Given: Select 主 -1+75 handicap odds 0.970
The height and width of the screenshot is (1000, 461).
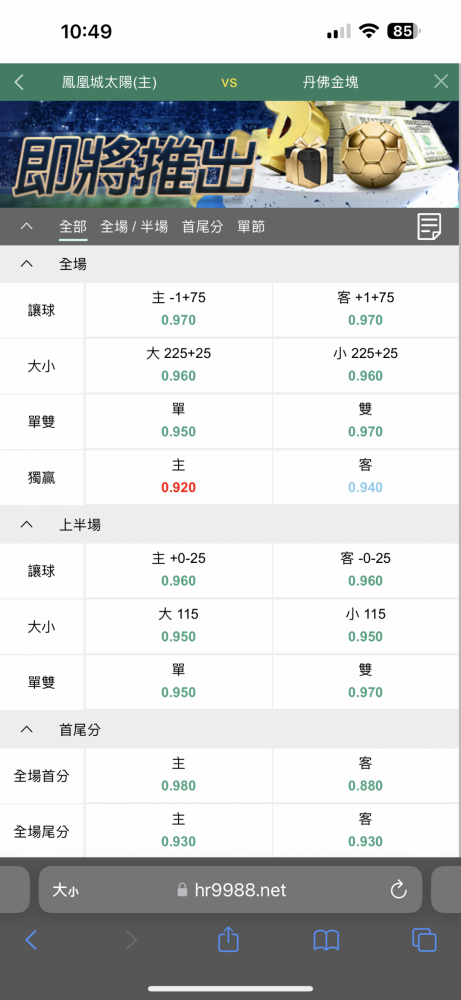Looking at the screenshot, I should point(179,309).
